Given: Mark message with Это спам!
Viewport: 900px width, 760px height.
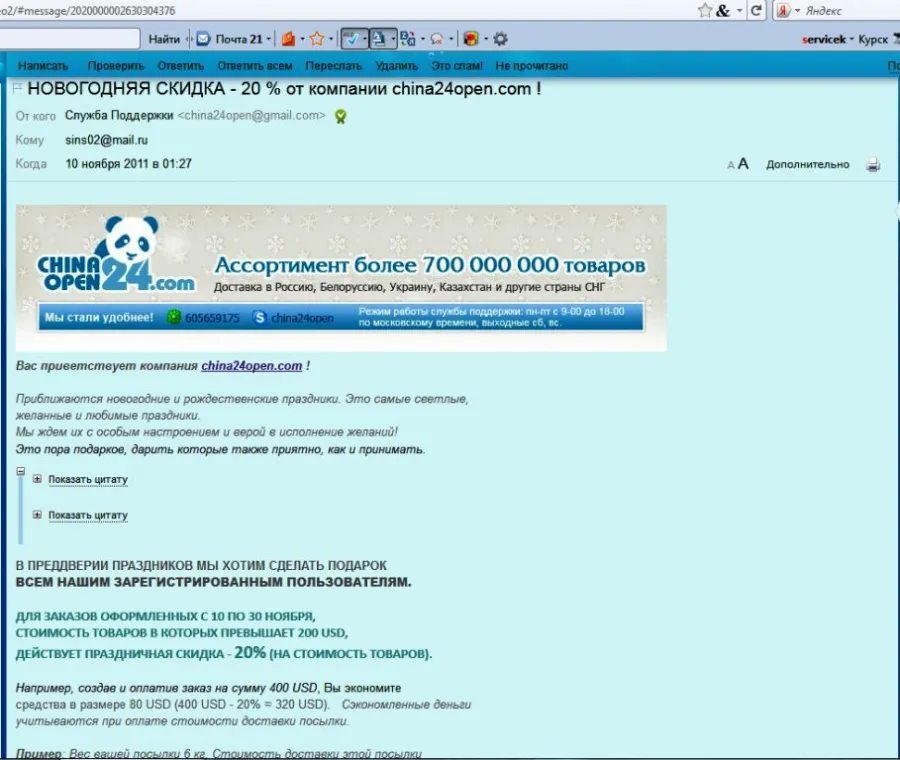Looking at the screenshot, I should click(457, 66).
